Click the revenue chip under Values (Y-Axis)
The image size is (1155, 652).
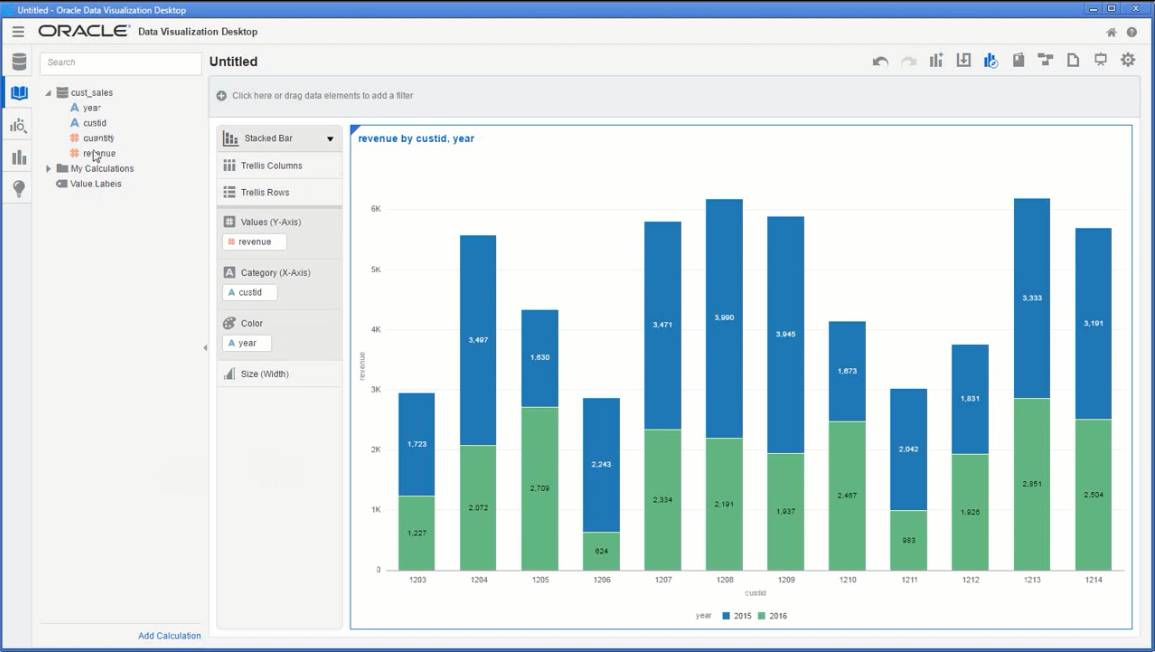click(254, 242)
